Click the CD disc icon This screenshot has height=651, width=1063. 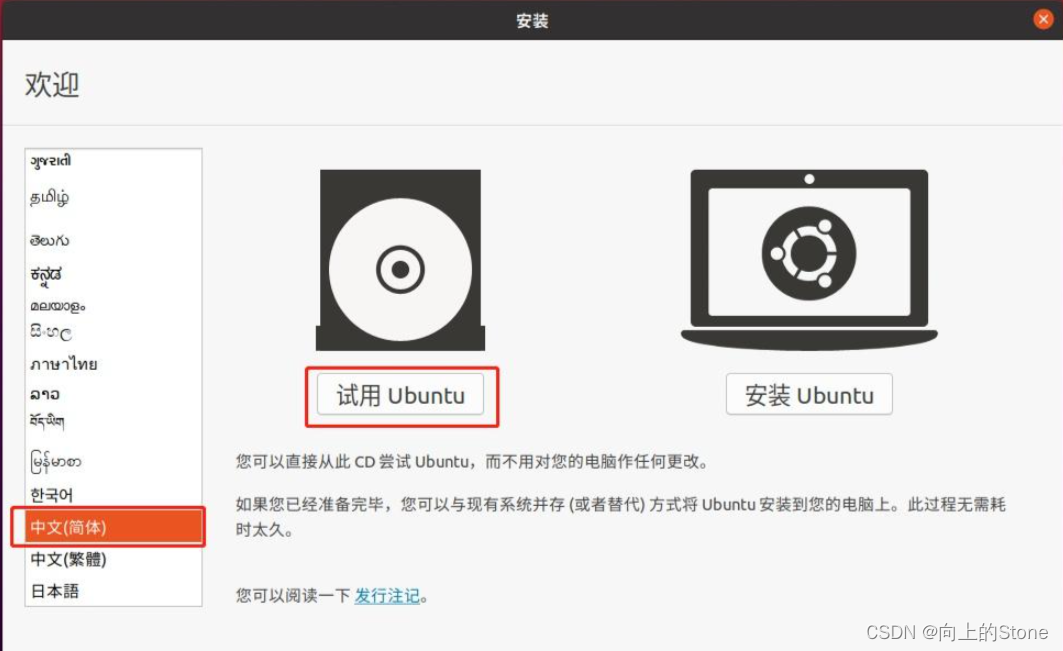[400, 260]
